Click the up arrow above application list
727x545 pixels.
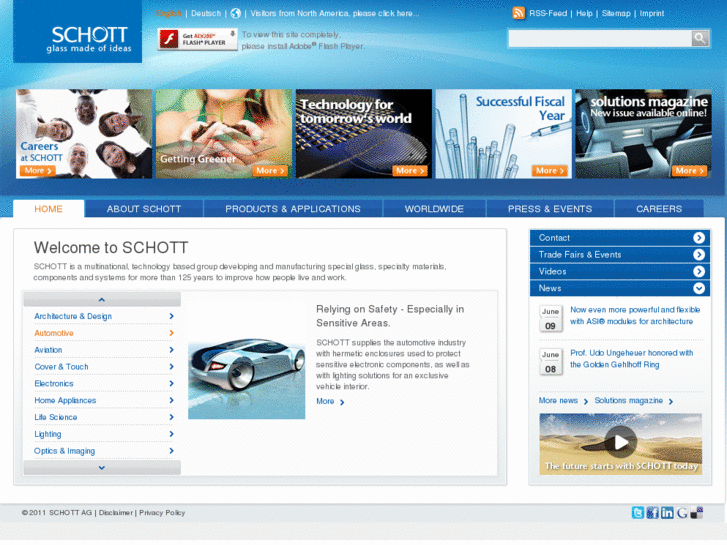(102, 300)
